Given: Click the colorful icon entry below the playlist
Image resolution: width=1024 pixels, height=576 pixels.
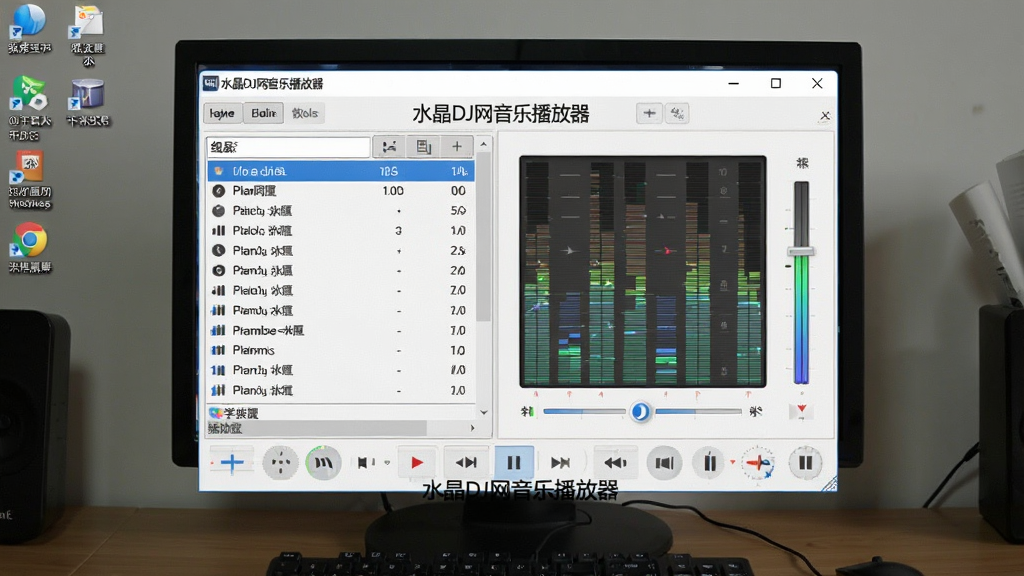Looking at the screenshot, I should pos(234,413).
